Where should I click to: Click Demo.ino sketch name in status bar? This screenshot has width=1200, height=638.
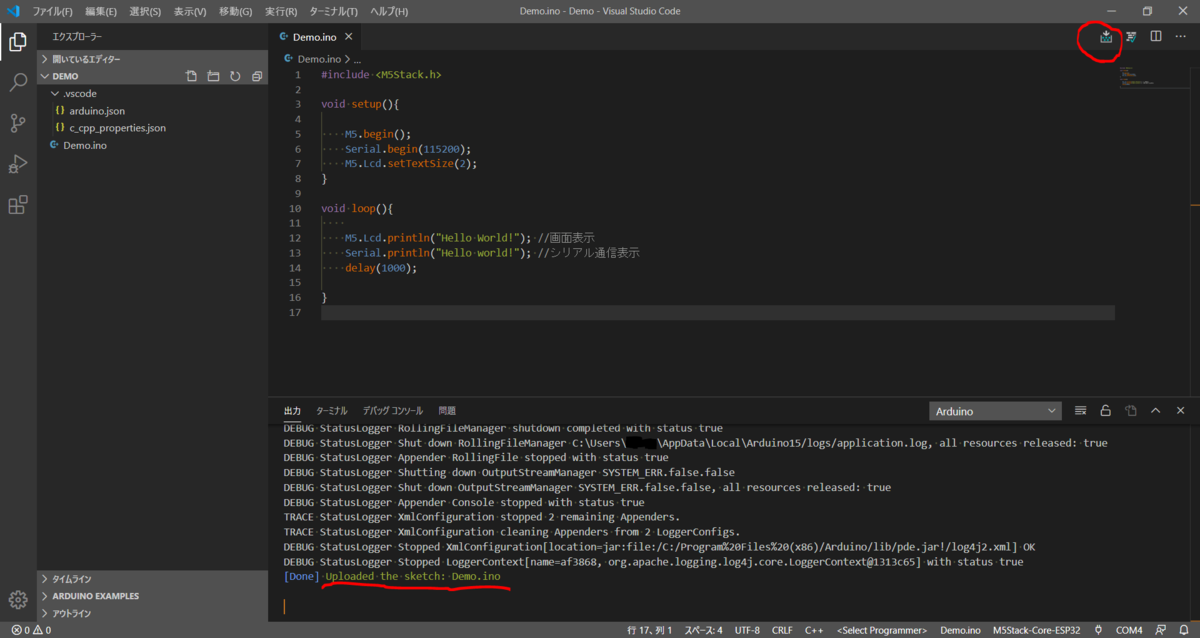click(960, 630)
